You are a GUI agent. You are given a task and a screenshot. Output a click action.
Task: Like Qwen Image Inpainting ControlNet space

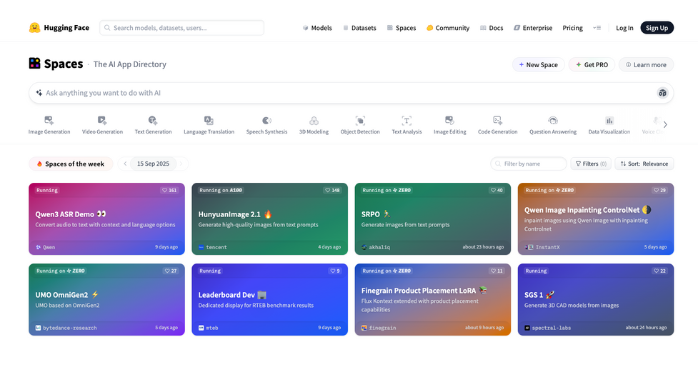click(x=659, y=190)
